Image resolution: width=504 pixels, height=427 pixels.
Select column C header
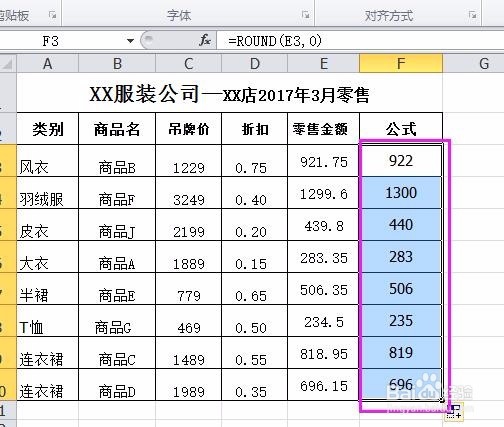(x=189, y=63)
